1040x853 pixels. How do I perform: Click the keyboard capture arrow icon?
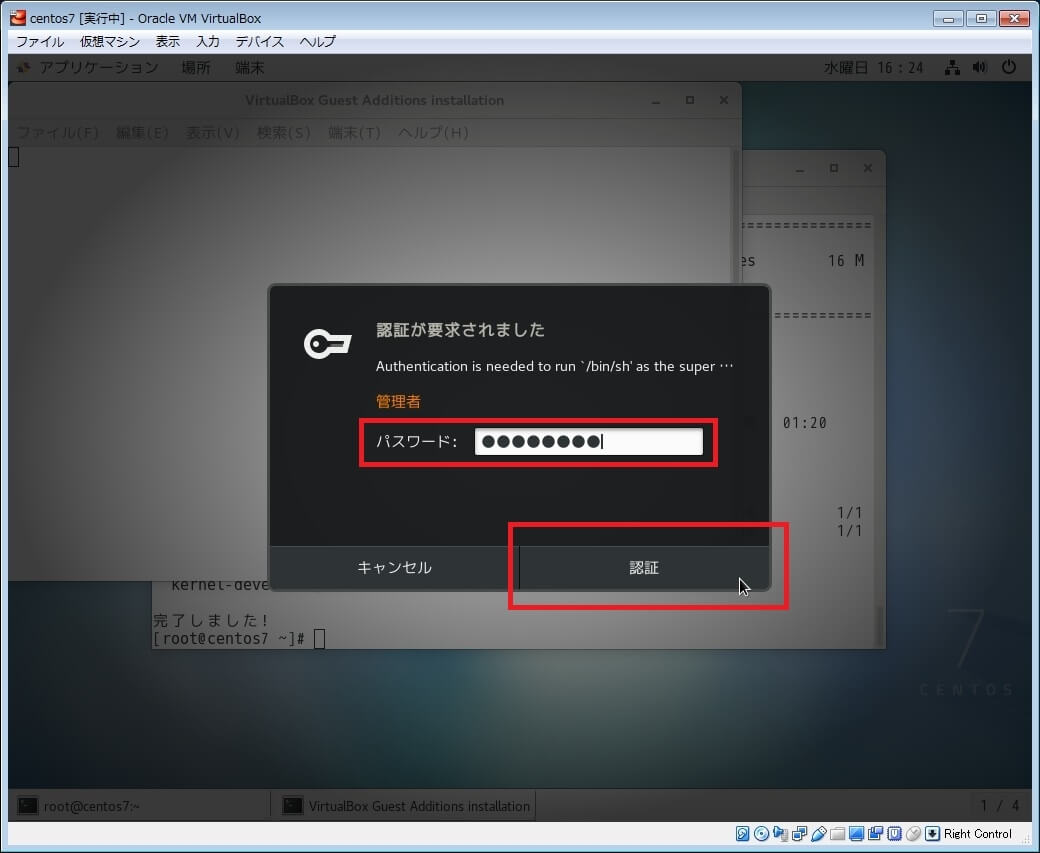(932, 834)
